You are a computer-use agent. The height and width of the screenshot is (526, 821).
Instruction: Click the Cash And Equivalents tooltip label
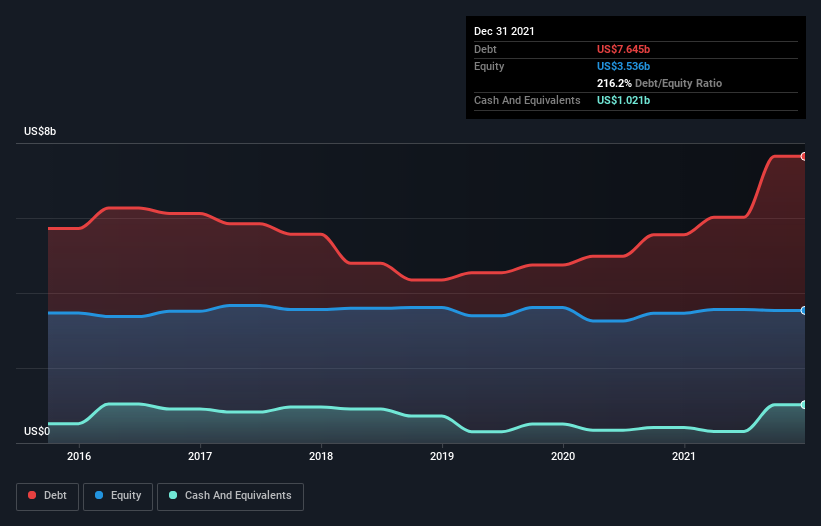(527, 100)
